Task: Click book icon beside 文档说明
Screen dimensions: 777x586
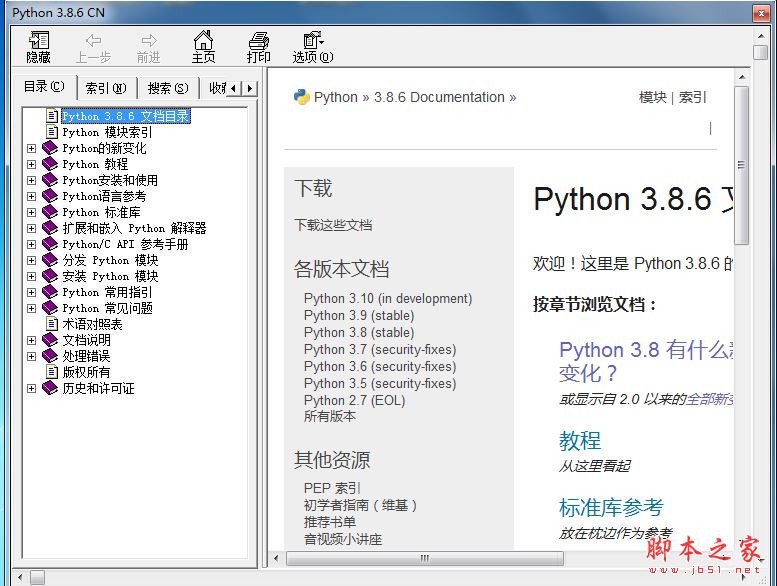Action: pos(50,340)
